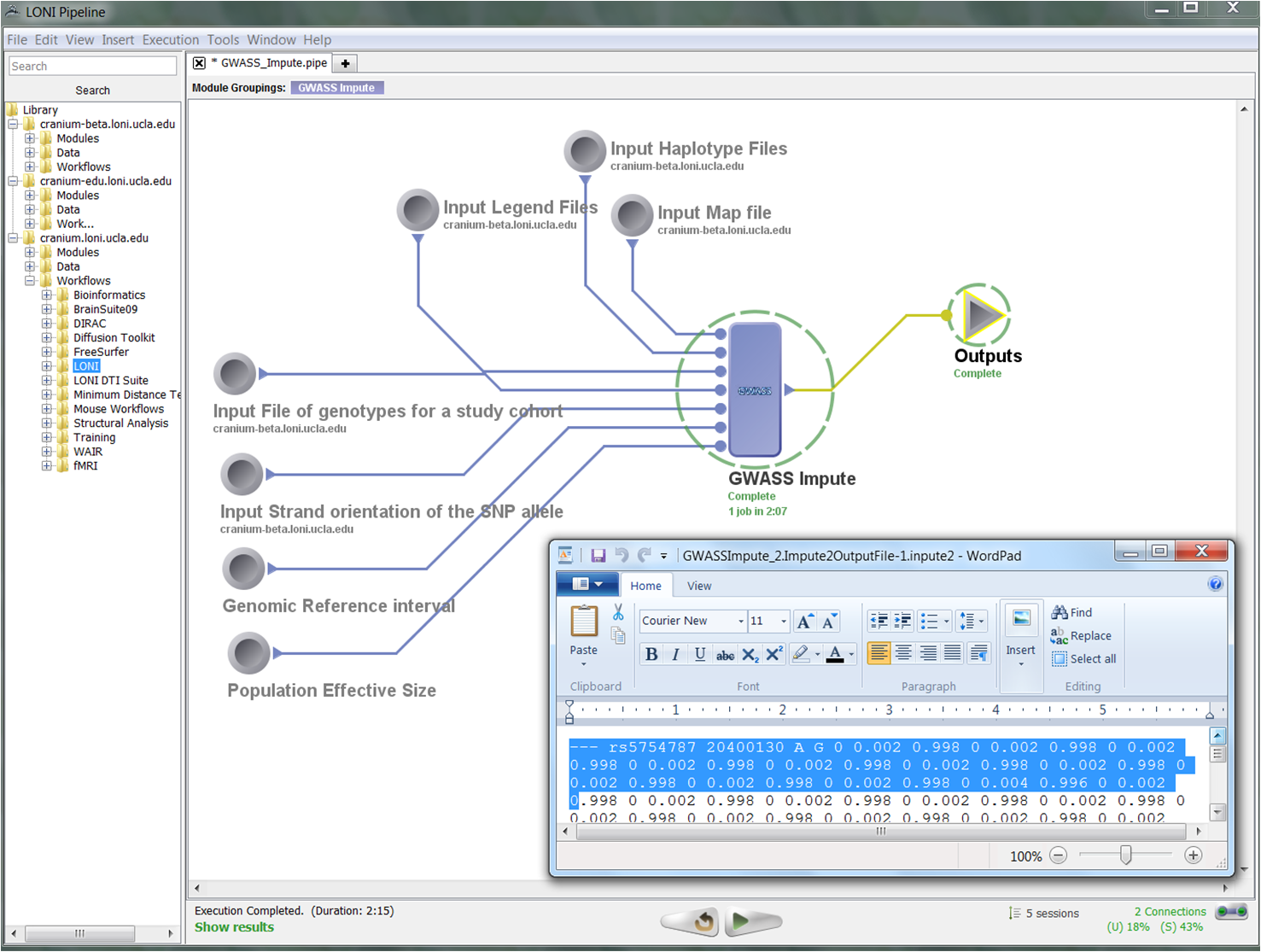Toggle underline formatting in WordPad
1261x952 pixels.
(x=700, y=655)
